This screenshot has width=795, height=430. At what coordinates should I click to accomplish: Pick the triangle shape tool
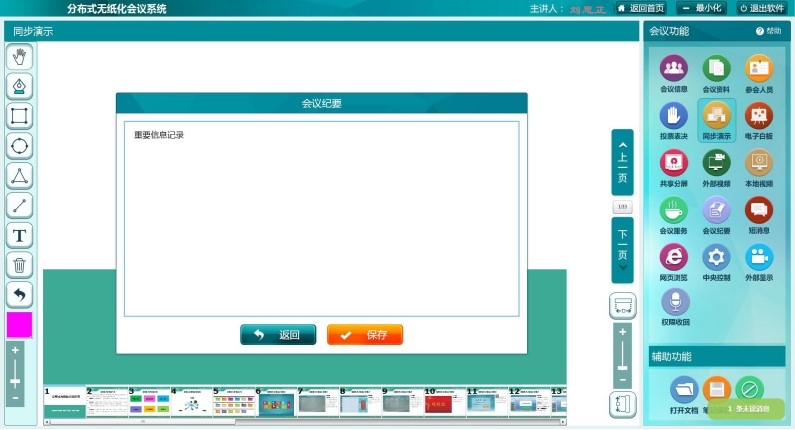pos(19,176)
